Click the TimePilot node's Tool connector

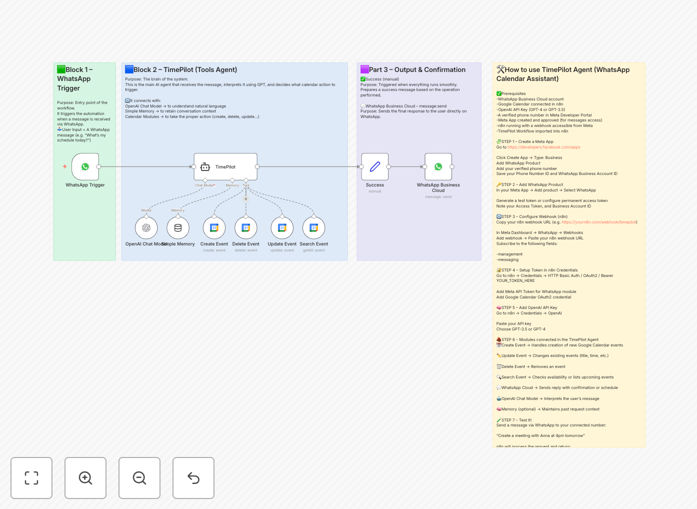pyautogui.click(x=246, y=180)
